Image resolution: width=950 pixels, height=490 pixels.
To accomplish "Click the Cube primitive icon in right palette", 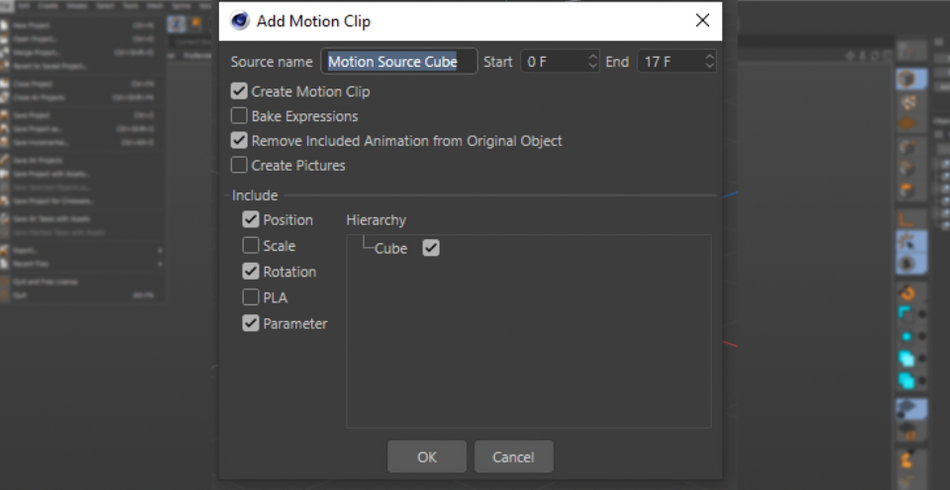I will [x=907, y=79].
